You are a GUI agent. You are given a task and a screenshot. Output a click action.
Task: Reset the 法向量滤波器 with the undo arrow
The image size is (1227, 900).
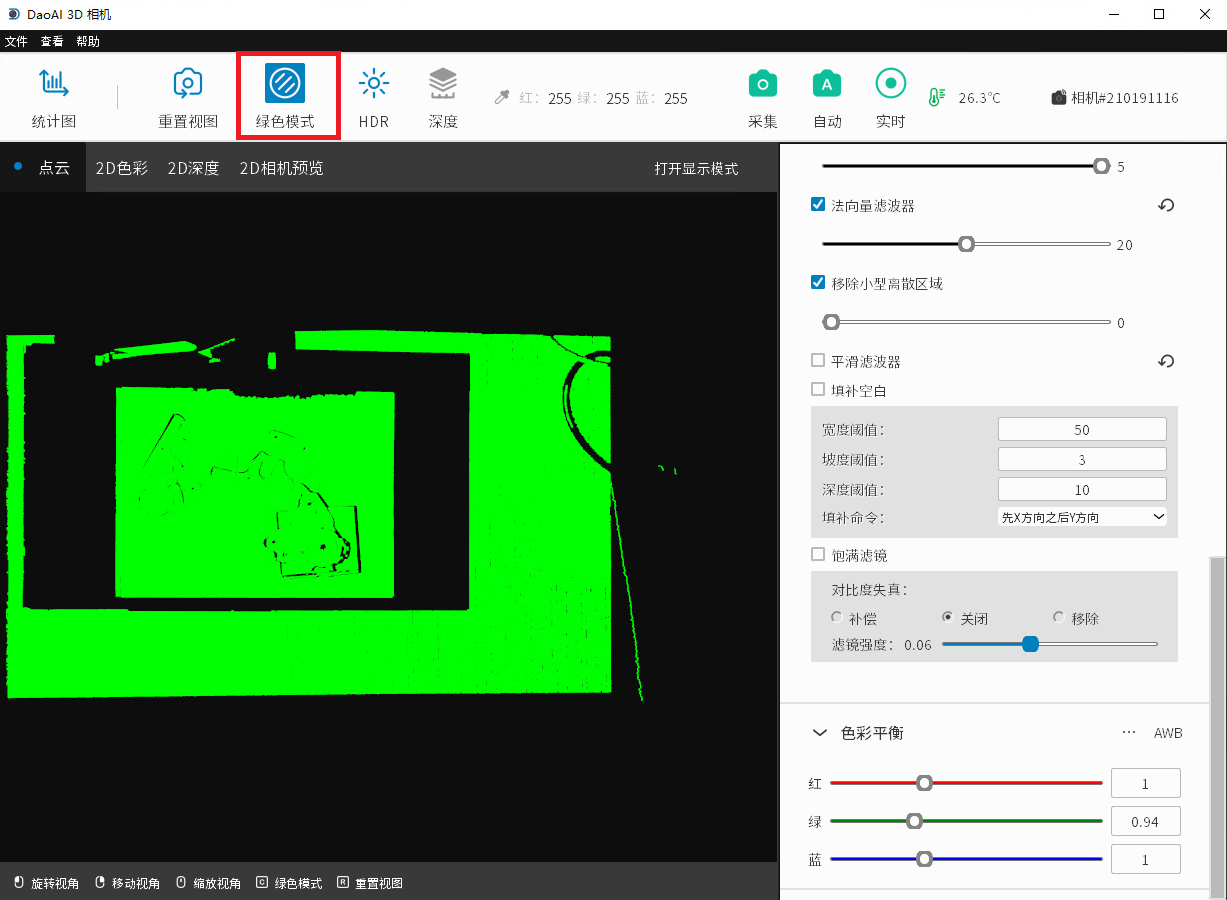point(1166,206)
